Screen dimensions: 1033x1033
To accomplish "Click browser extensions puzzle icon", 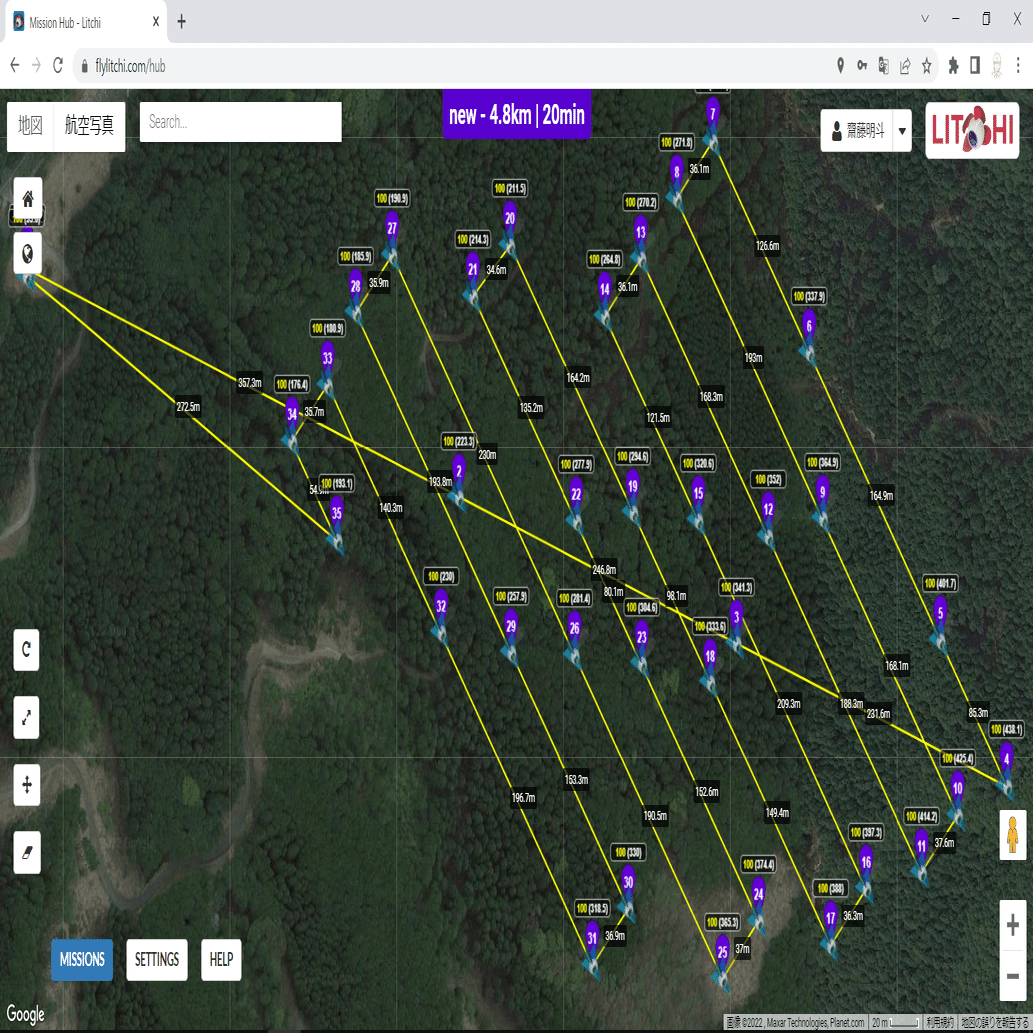I will click(x=953, y=65).
